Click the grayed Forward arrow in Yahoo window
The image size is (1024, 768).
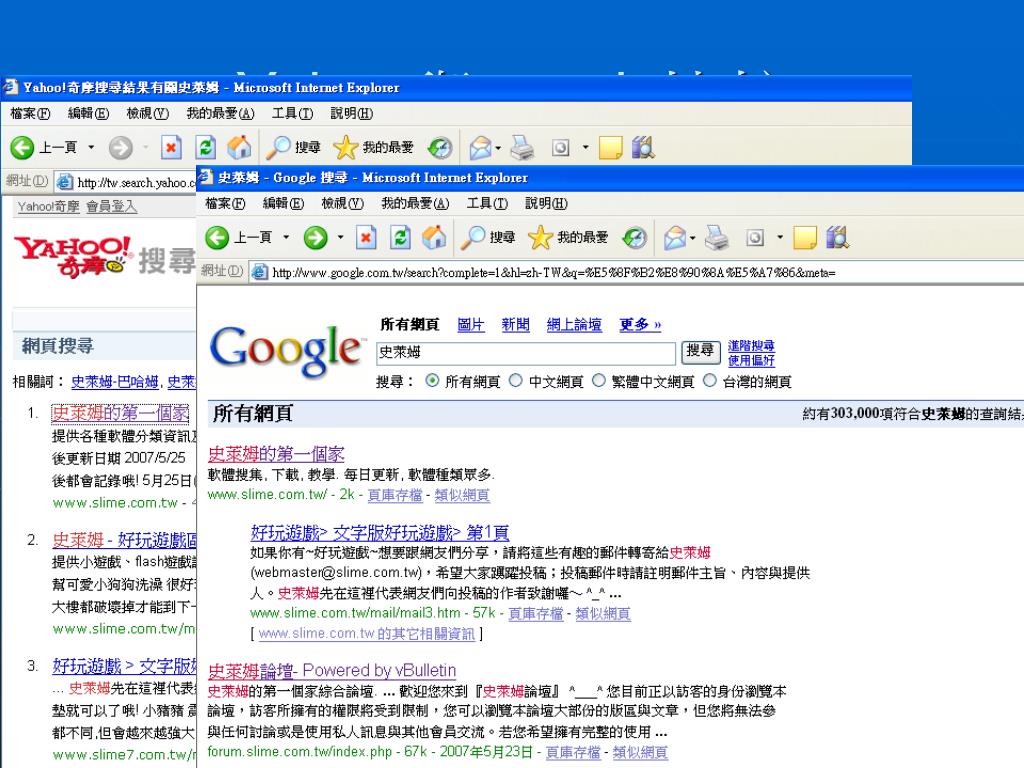click(120, 148)
